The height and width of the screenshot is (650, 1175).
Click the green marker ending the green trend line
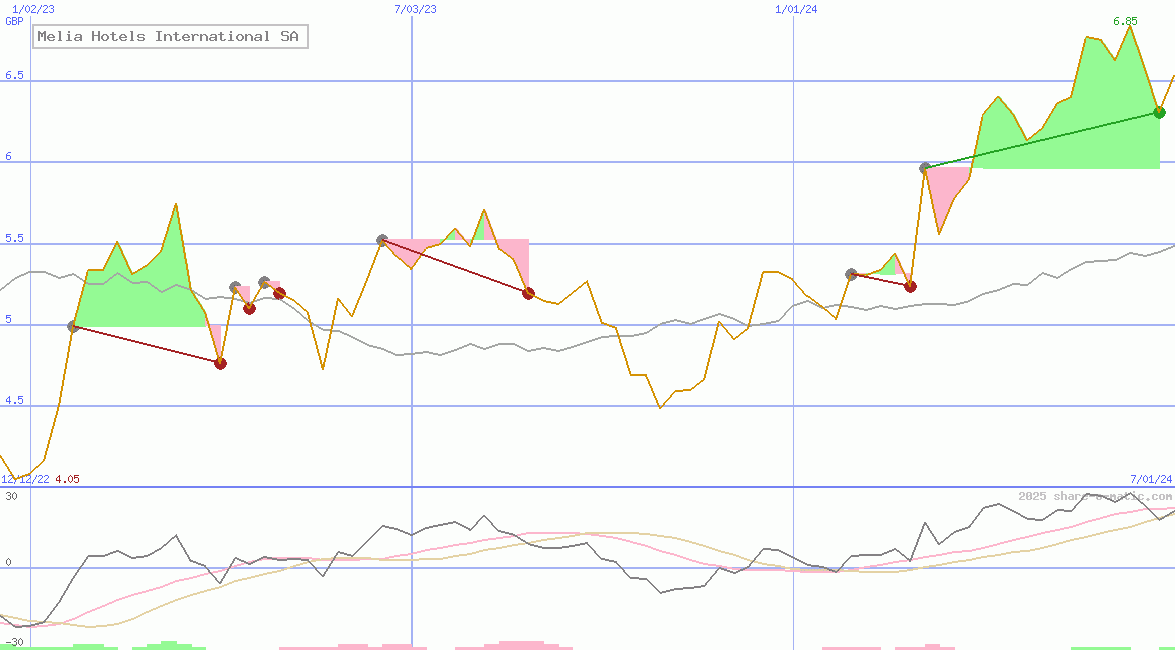pos(1159,112)
